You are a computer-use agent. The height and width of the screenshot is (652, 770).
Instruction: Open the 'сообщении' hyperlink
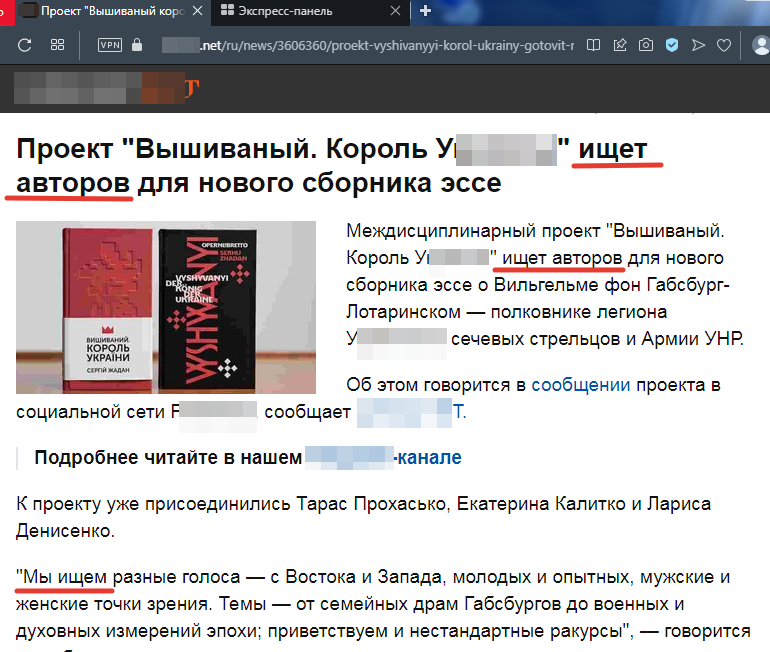[x=580, y=385]
